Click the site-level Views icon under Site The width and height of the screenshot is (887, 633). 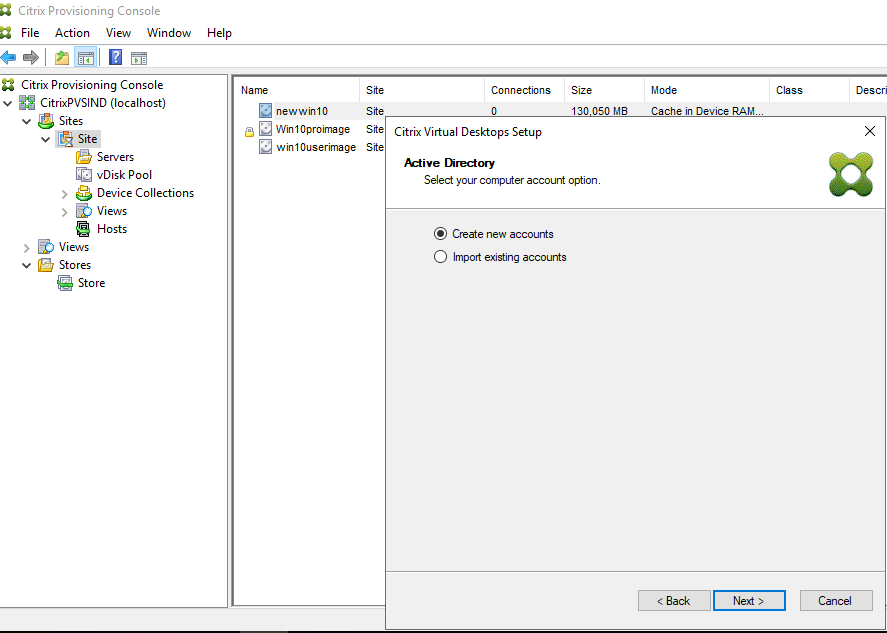coord(84,211)
